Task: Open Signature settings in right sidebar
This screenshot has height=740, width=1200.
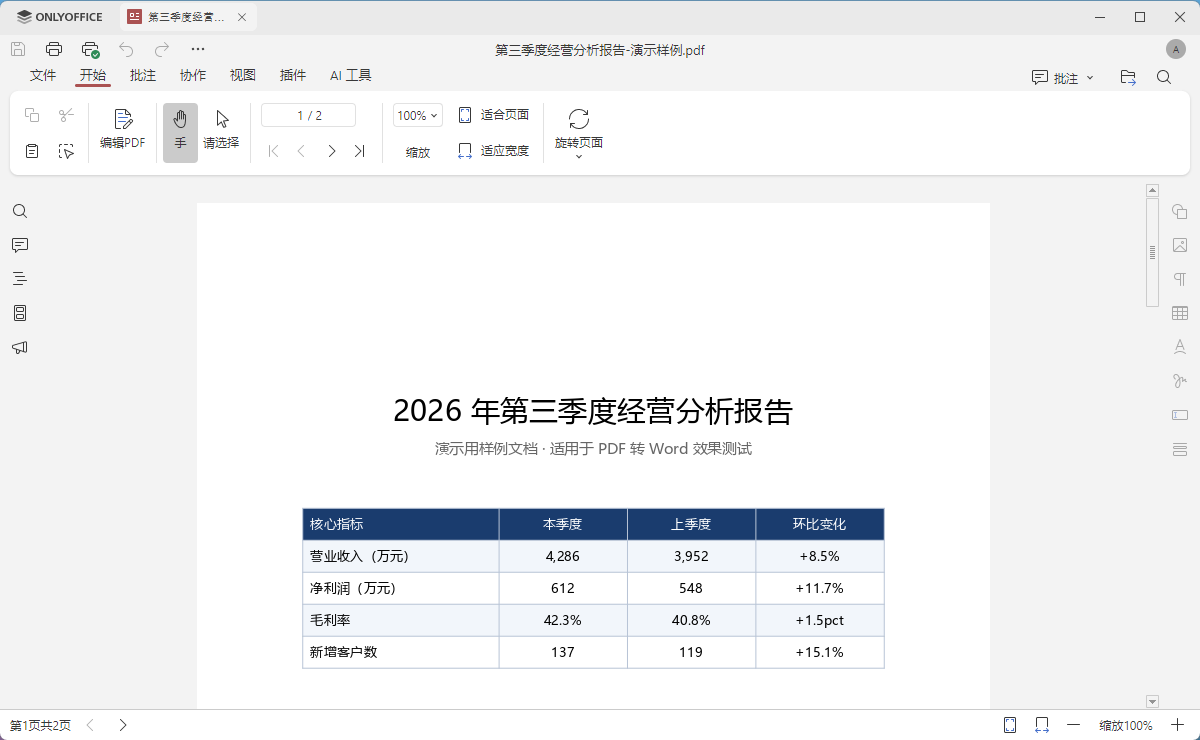Action: [1180, 381]
